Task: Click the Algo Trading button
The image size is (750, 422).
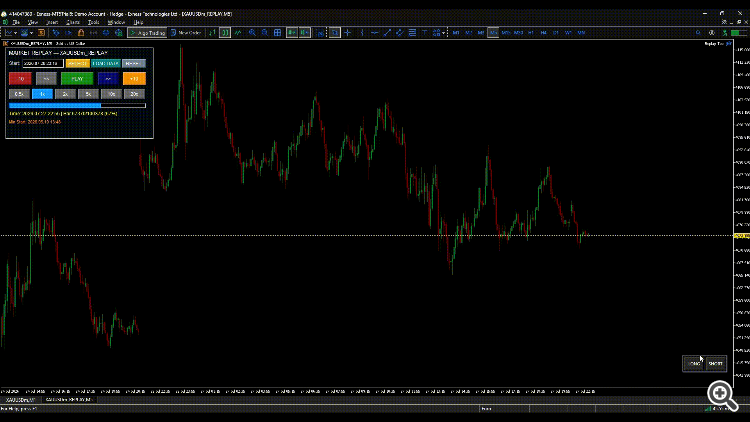Action: click(147, 33)
